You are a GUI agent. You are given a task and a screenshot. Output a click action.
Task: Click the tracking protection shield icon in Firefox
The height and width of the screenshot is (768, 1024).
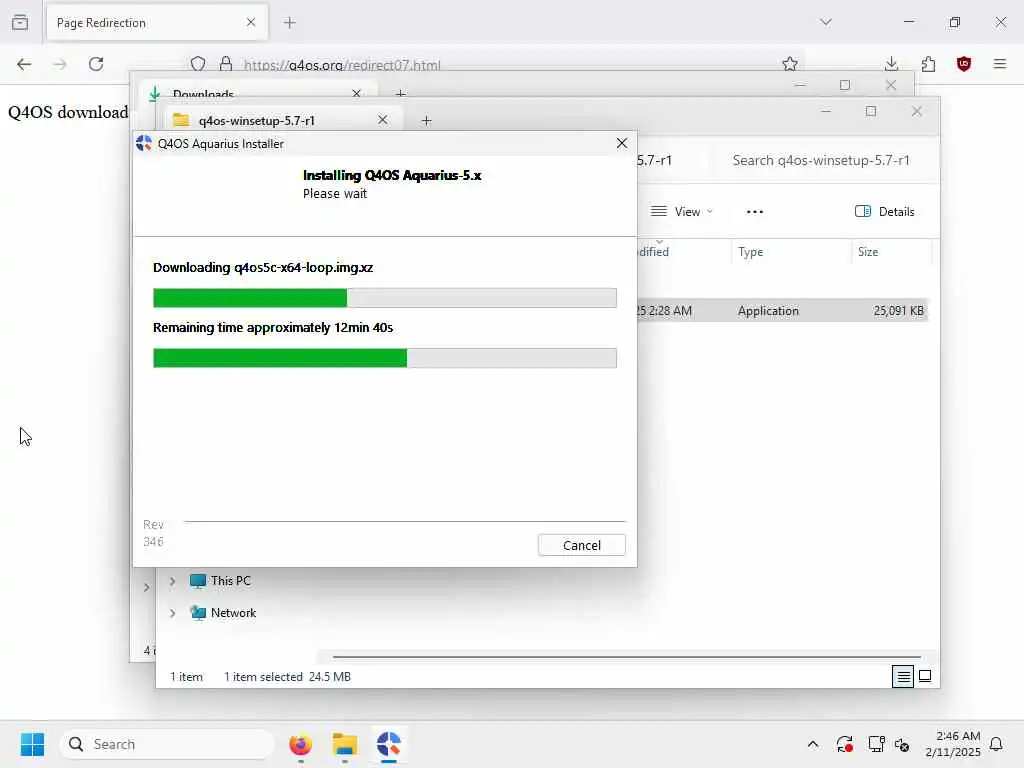pos(198,64)
